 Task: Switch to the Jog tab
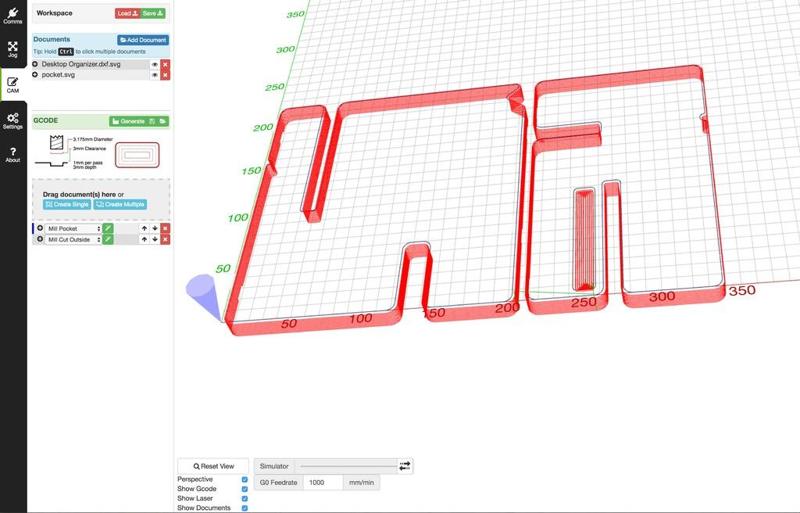click(13, 50)
